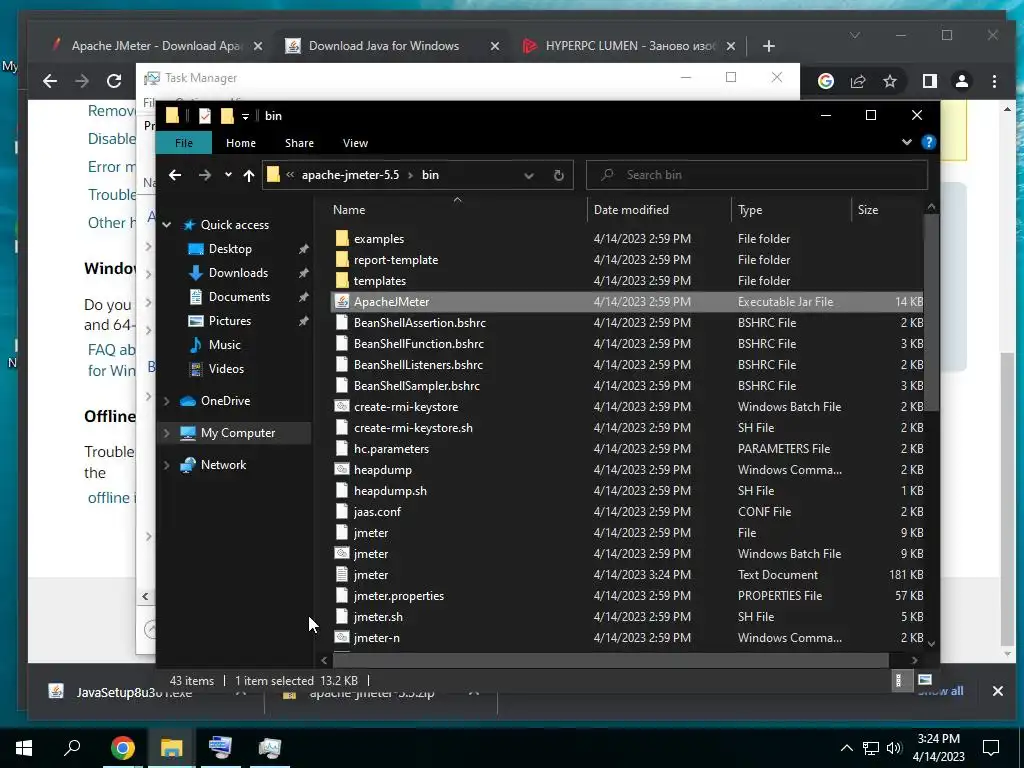Screen dimensions: 1024x768
Task: Open the notification center icon
Action: click(991, 748)
